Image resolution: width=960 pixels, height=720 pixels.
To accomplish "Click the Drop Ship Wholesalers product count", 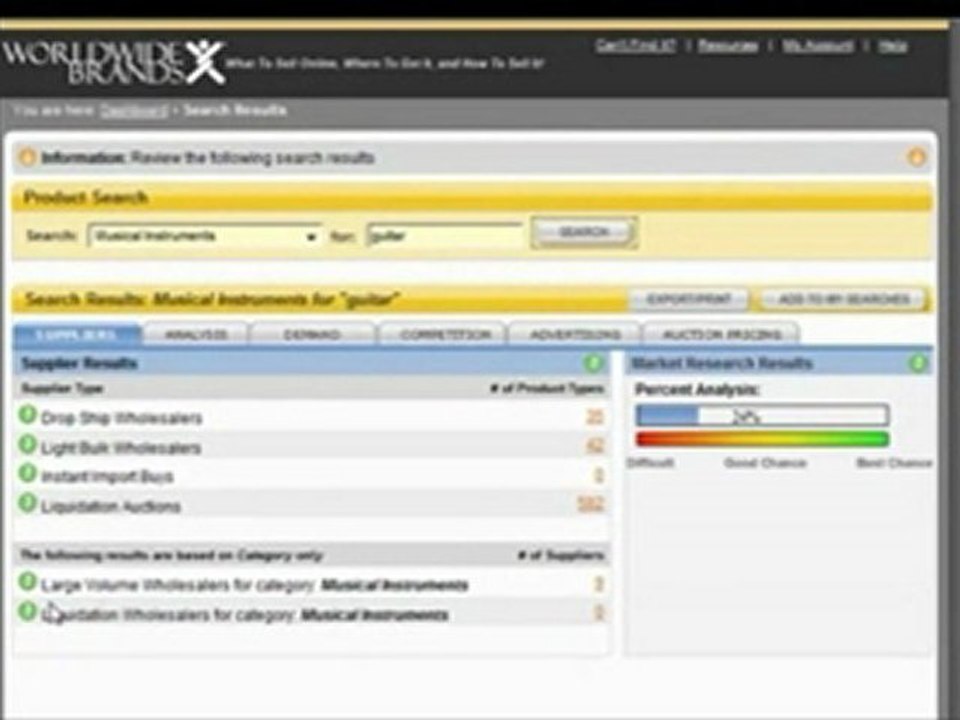I will click(595, 417).
